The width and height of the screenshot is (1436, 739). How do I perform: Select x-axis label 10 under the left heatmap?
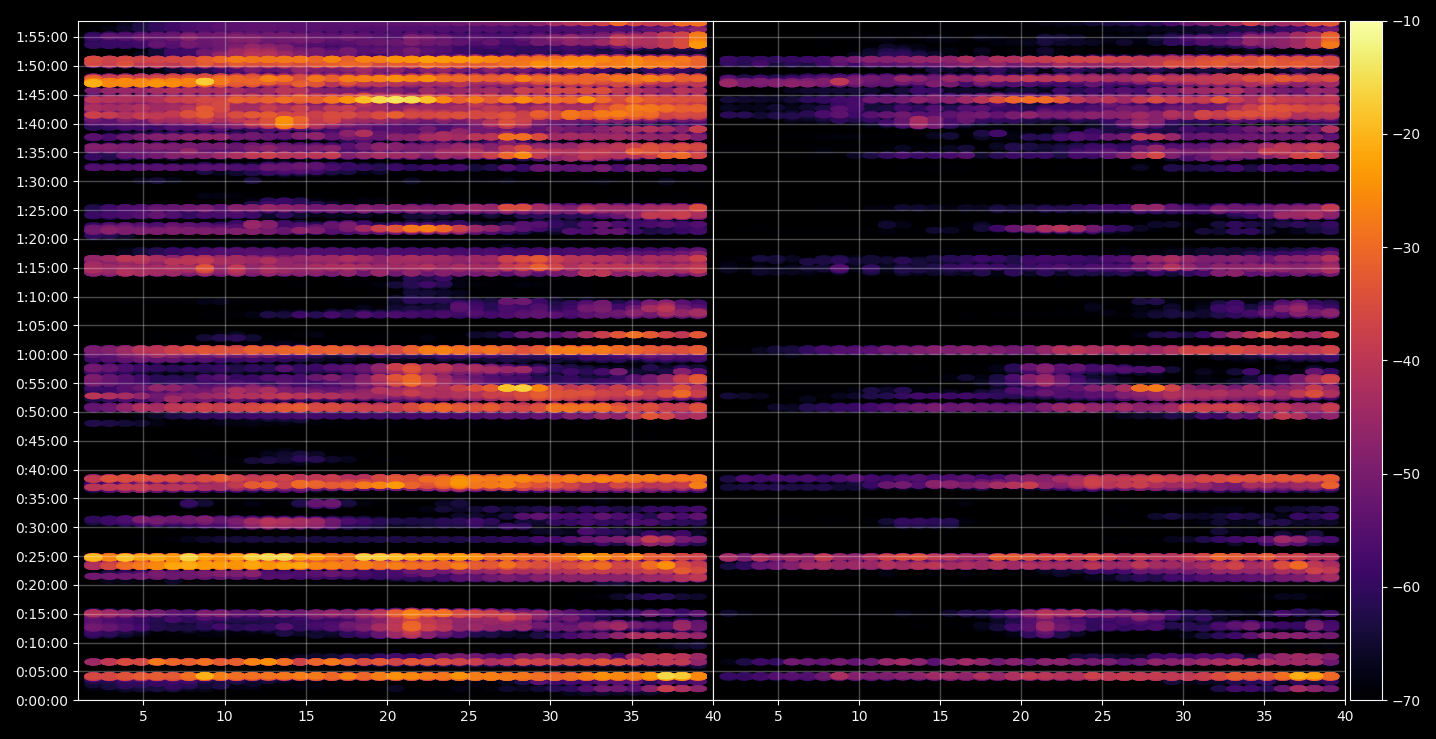coord(224,717)
